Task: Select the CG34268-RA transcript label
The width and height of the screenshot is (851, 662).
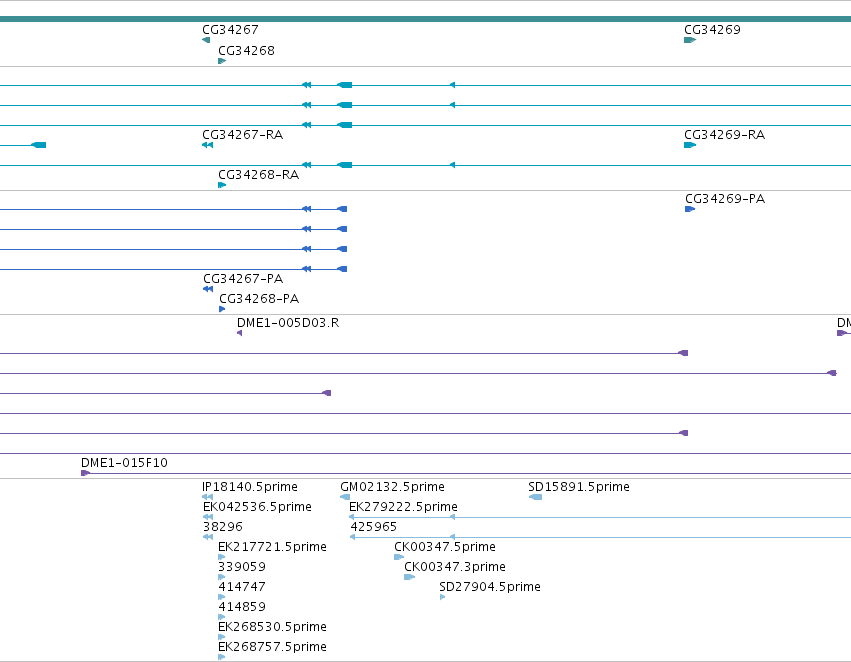Action: [258, 175]
